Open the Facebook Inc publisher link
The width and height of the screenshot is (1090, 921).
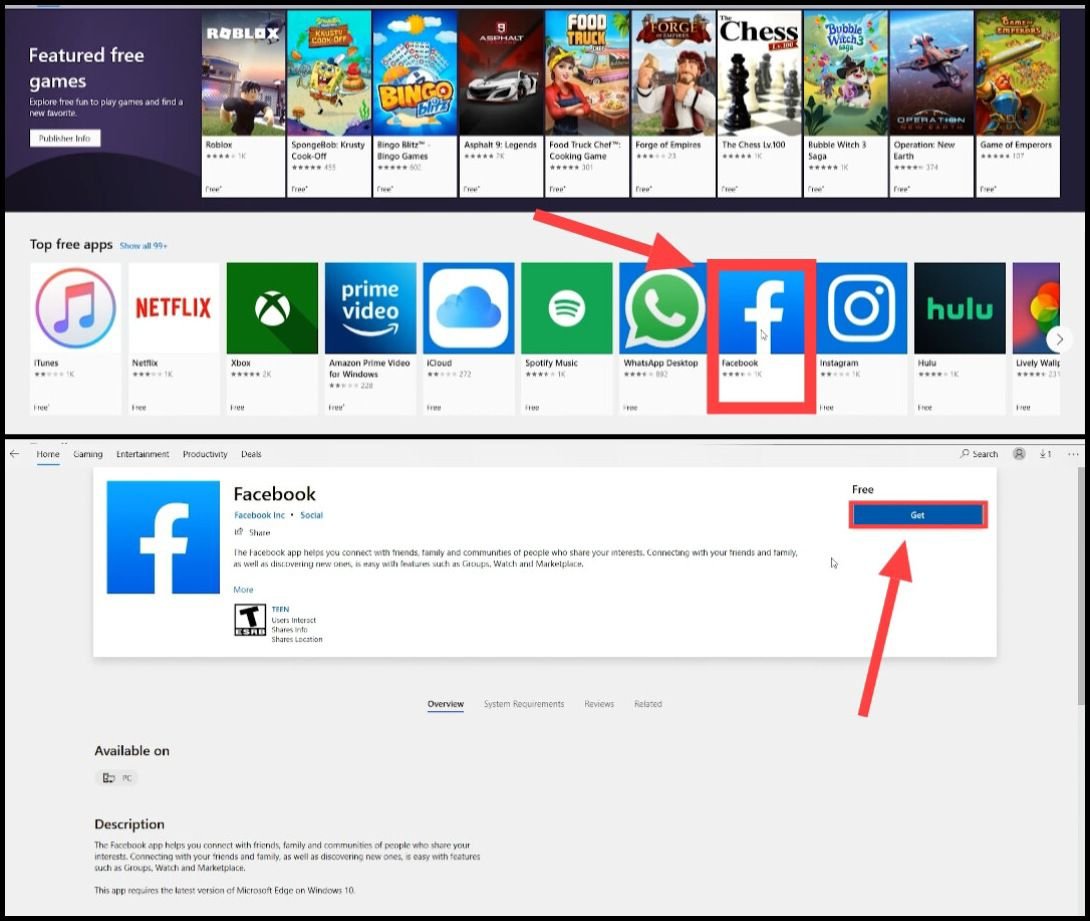259,515
